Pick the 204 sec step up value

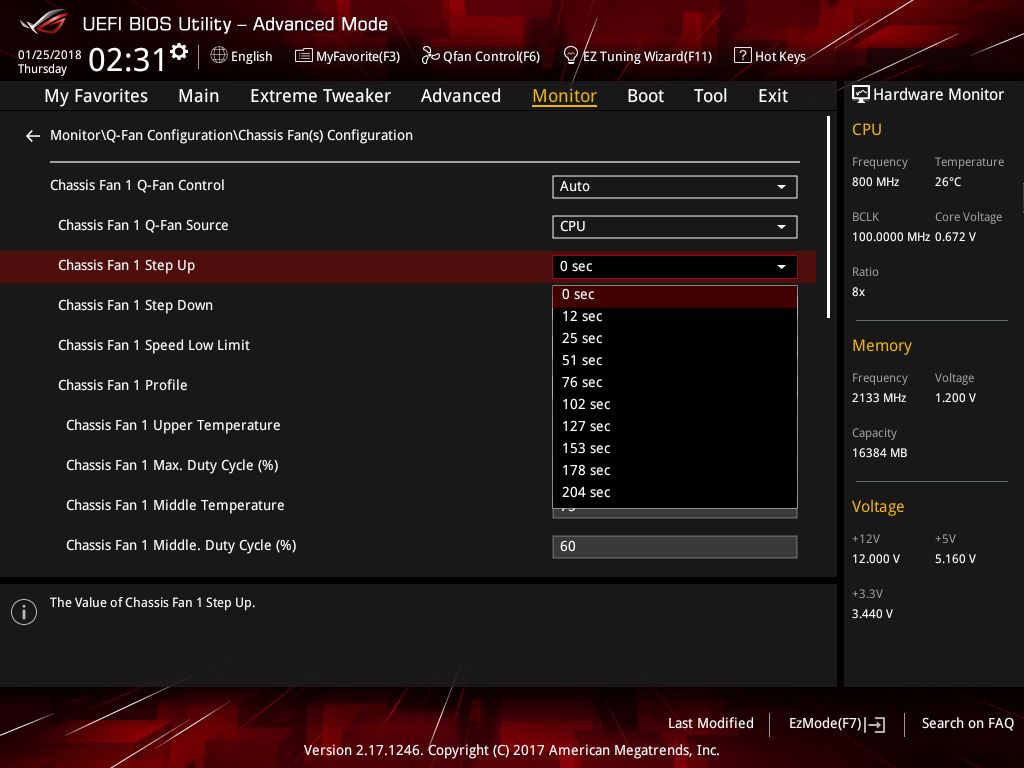click(x=586, y=492)
